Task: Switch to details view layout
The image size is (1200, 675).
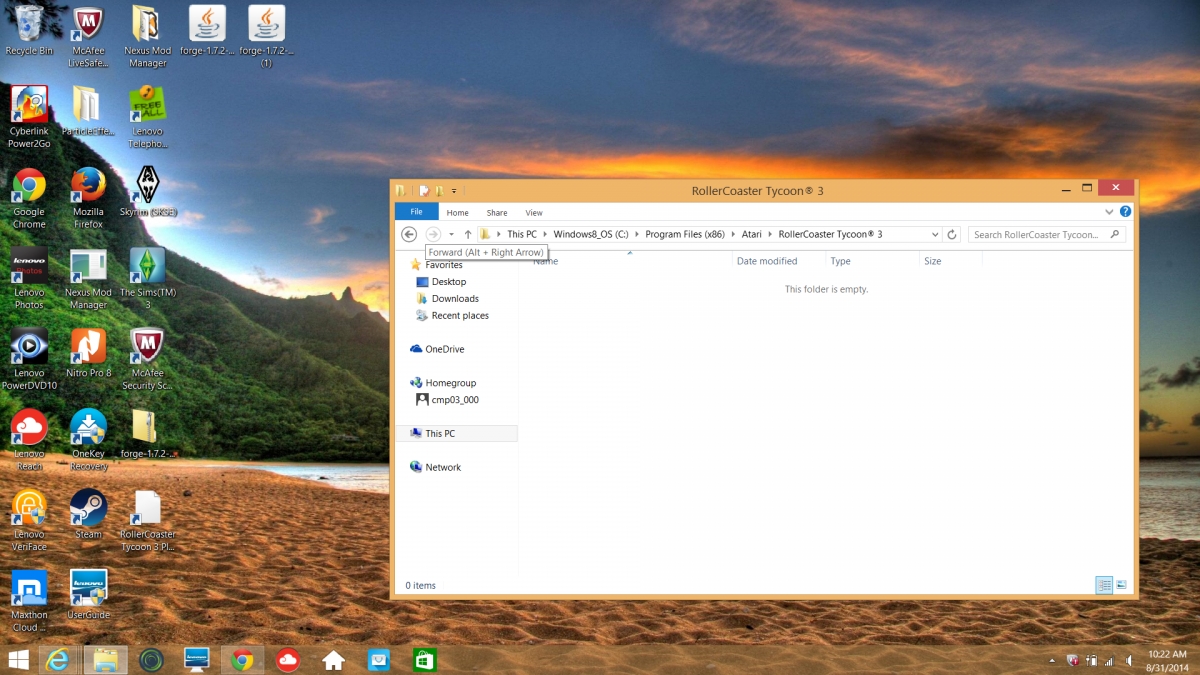Action: [1104, 585]
